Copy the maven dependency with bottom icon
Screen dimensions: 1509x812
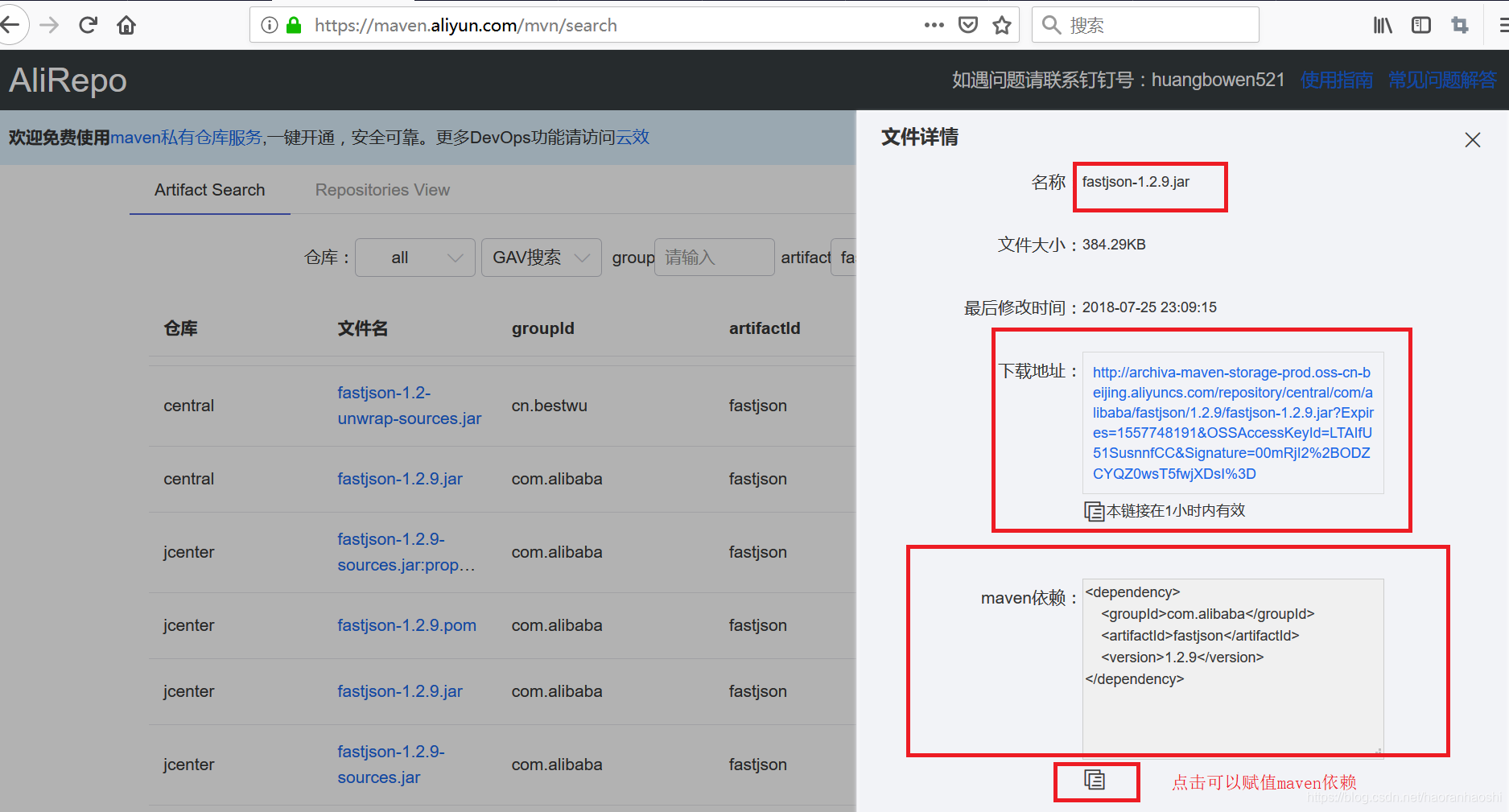[1095, 780]
